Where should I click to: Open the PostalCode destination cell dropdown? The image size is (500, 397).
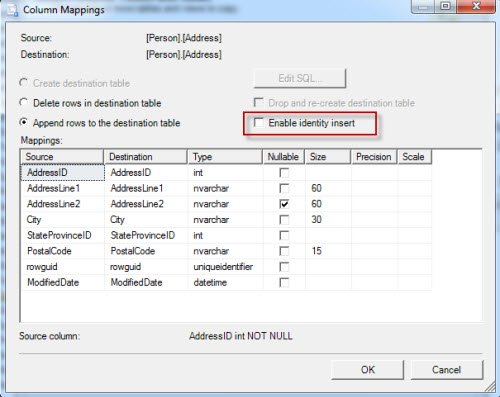click(x=146, y=251)
